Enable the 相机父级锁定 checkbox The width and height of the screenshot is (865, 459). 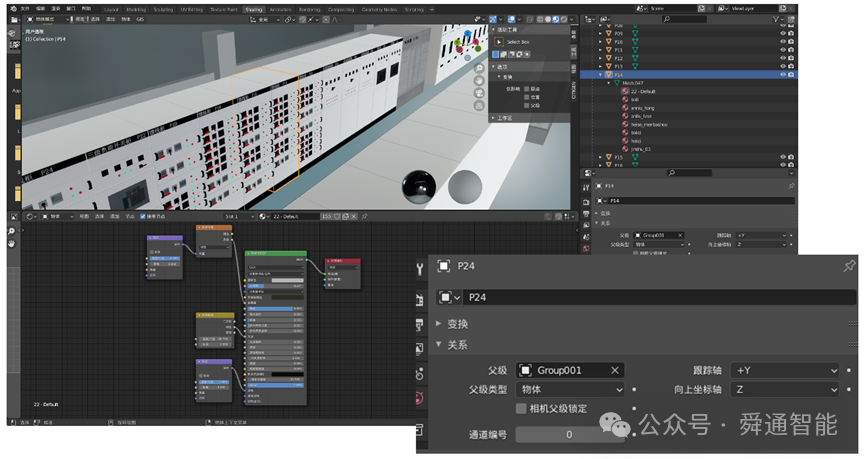tap(521, 409)
